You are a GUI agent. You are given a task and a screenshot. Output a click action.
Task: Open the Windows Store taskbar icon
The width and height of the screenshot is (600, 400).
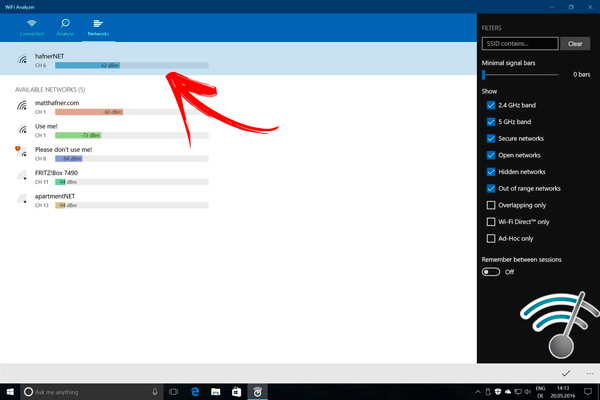pos(236,392)
